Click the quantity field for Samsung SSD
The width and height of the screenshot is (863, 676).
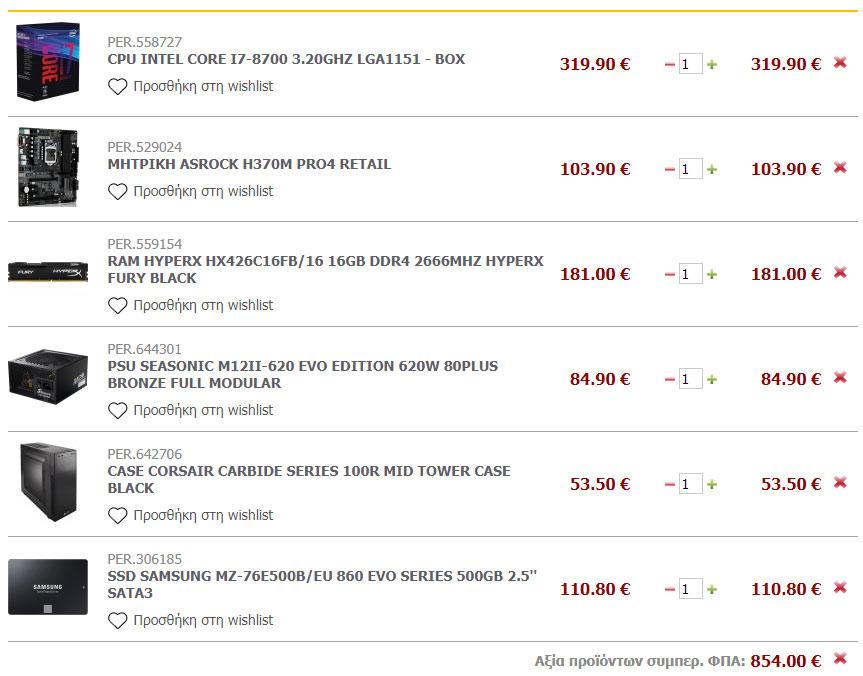[x=690, y=589]
